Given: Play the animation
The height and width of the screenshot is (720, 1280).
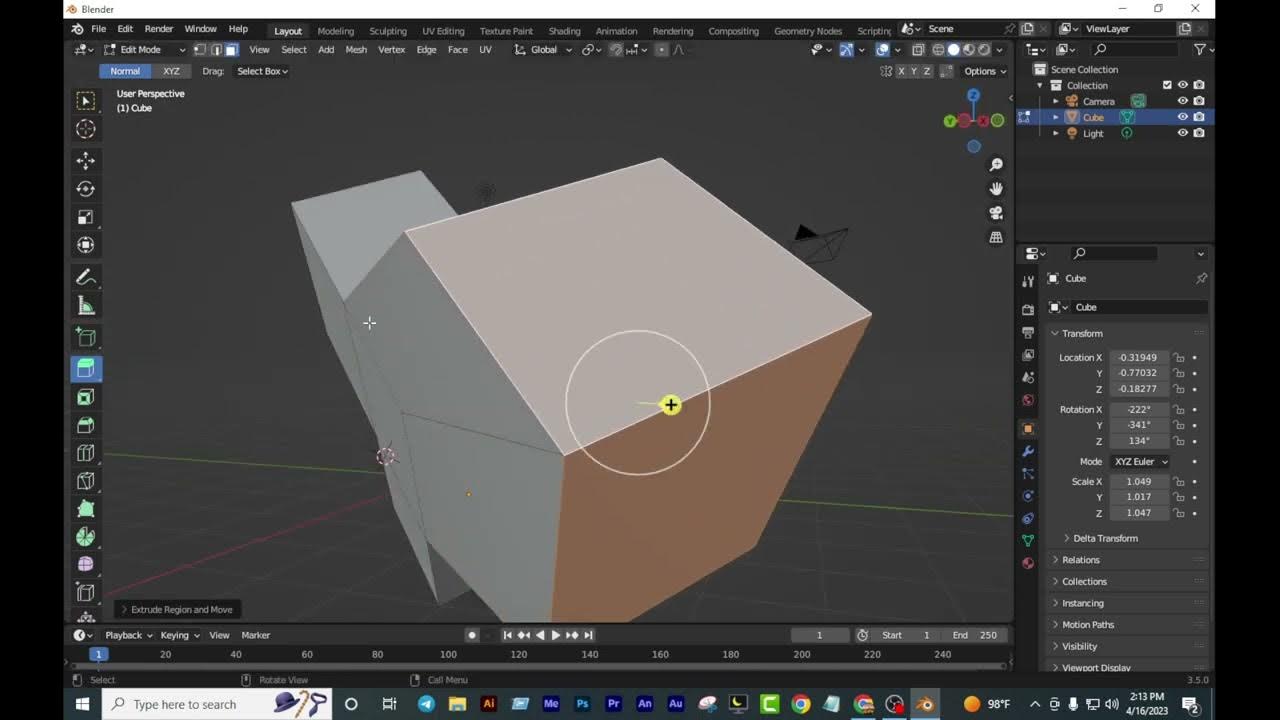Looking at the screenshot, I should tap(556, 635).
